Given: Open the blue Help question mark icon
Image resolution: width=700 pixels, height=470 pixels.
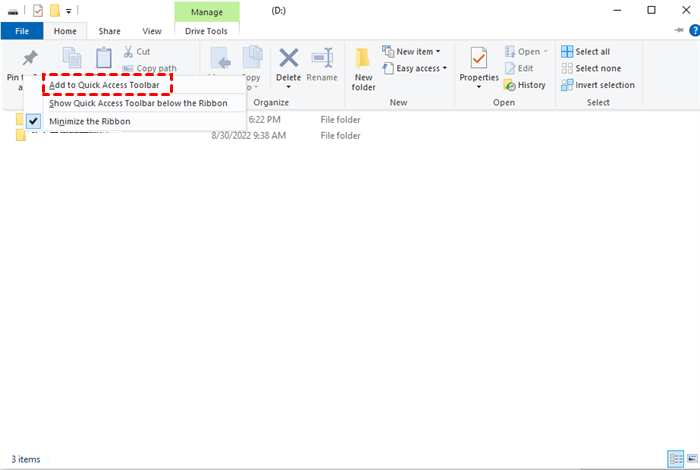Looking at the screenshot, I should pos(694,30).
